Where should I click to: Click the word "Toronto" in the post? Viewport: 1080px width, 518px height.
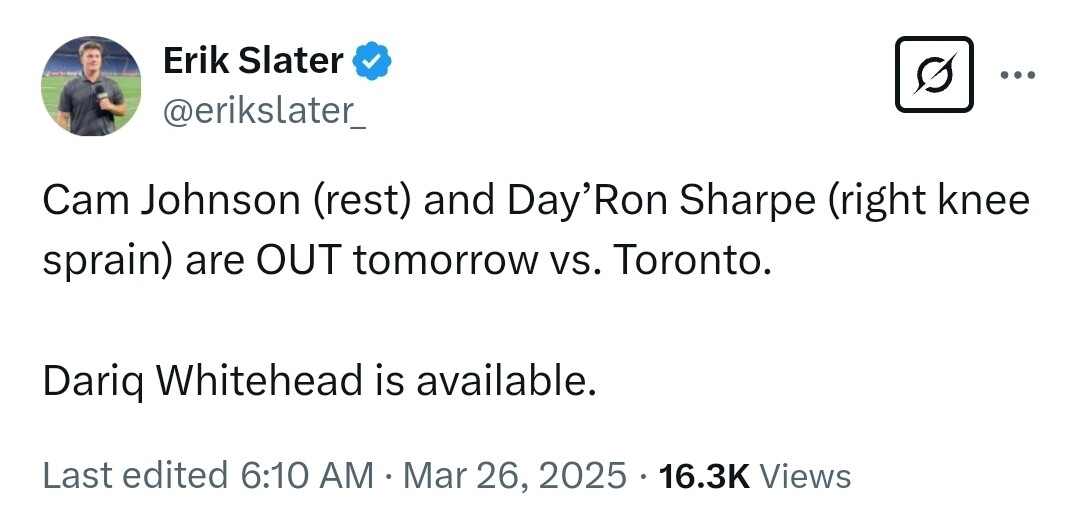point(690,261)
